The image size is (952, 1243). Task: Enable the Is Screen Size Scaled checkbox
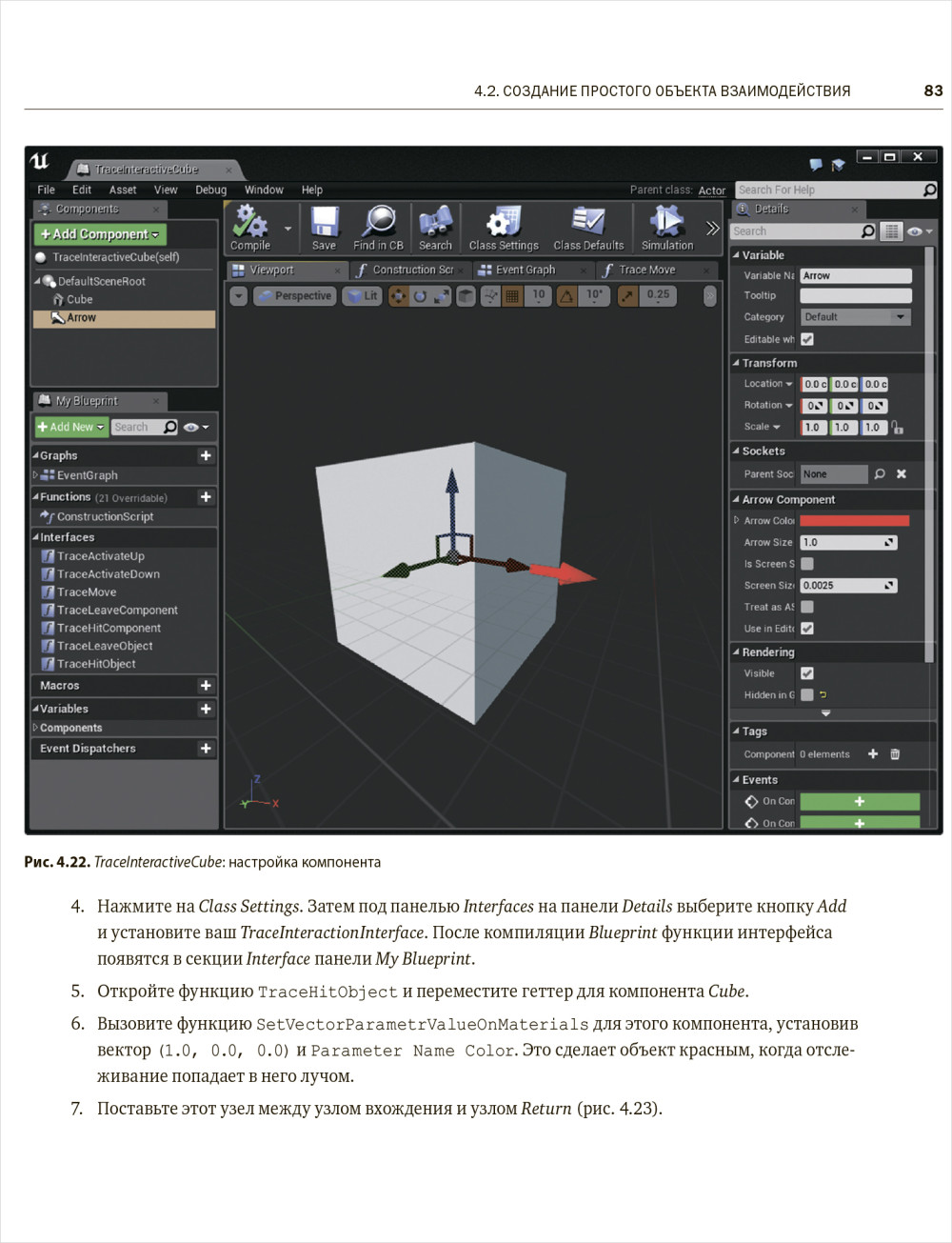pos(807,564)
